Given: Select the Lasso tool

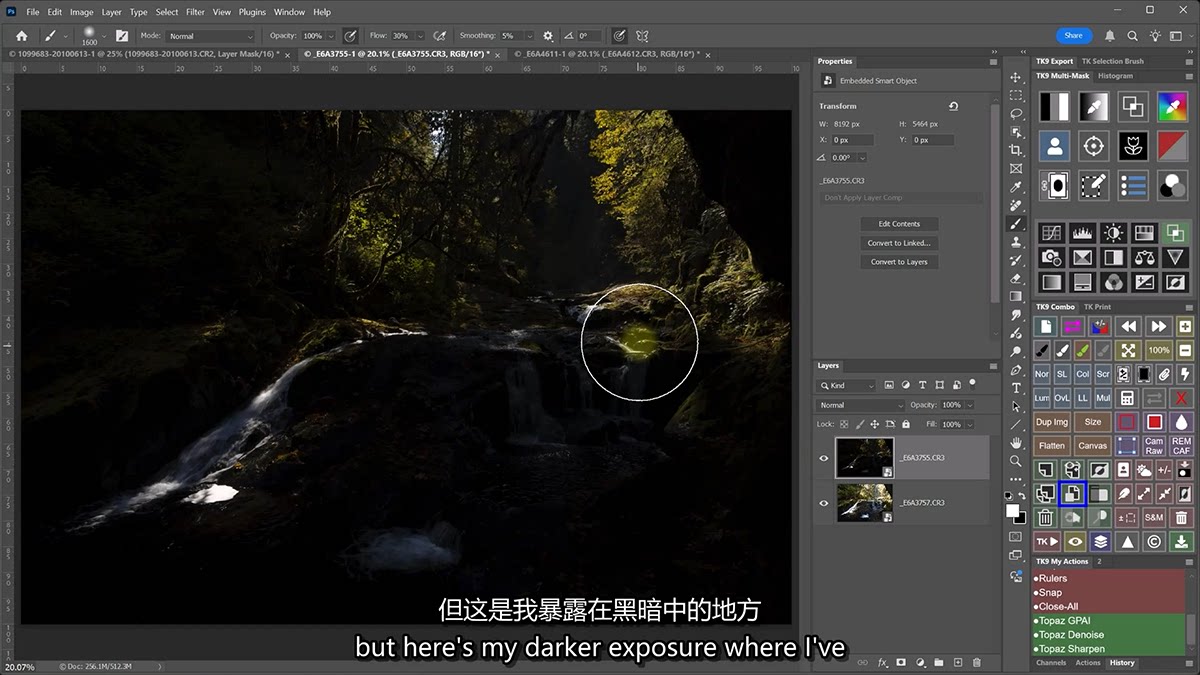Looking at the screenshot, I should tap(1016, 114).
